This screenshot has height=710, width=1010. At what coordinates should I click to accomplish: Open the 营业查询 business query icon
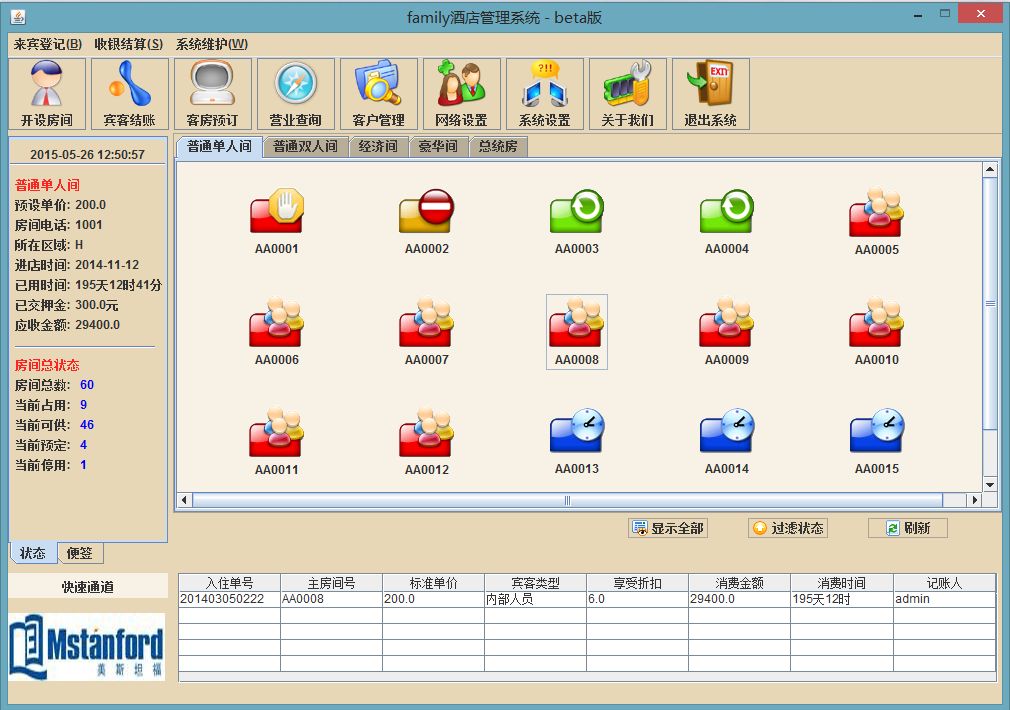click(296, 94)
